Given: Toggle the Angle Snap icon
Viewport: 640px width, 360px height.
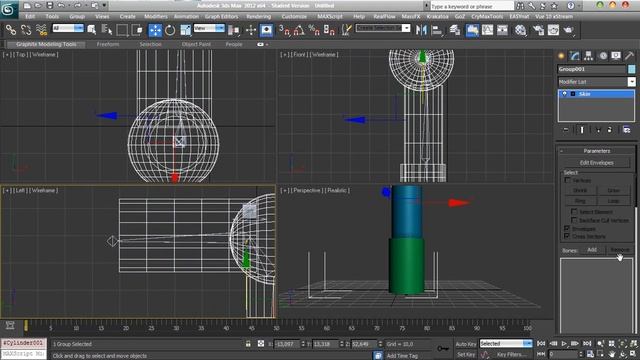Looking at the screenshot, I should click(299, 30).
